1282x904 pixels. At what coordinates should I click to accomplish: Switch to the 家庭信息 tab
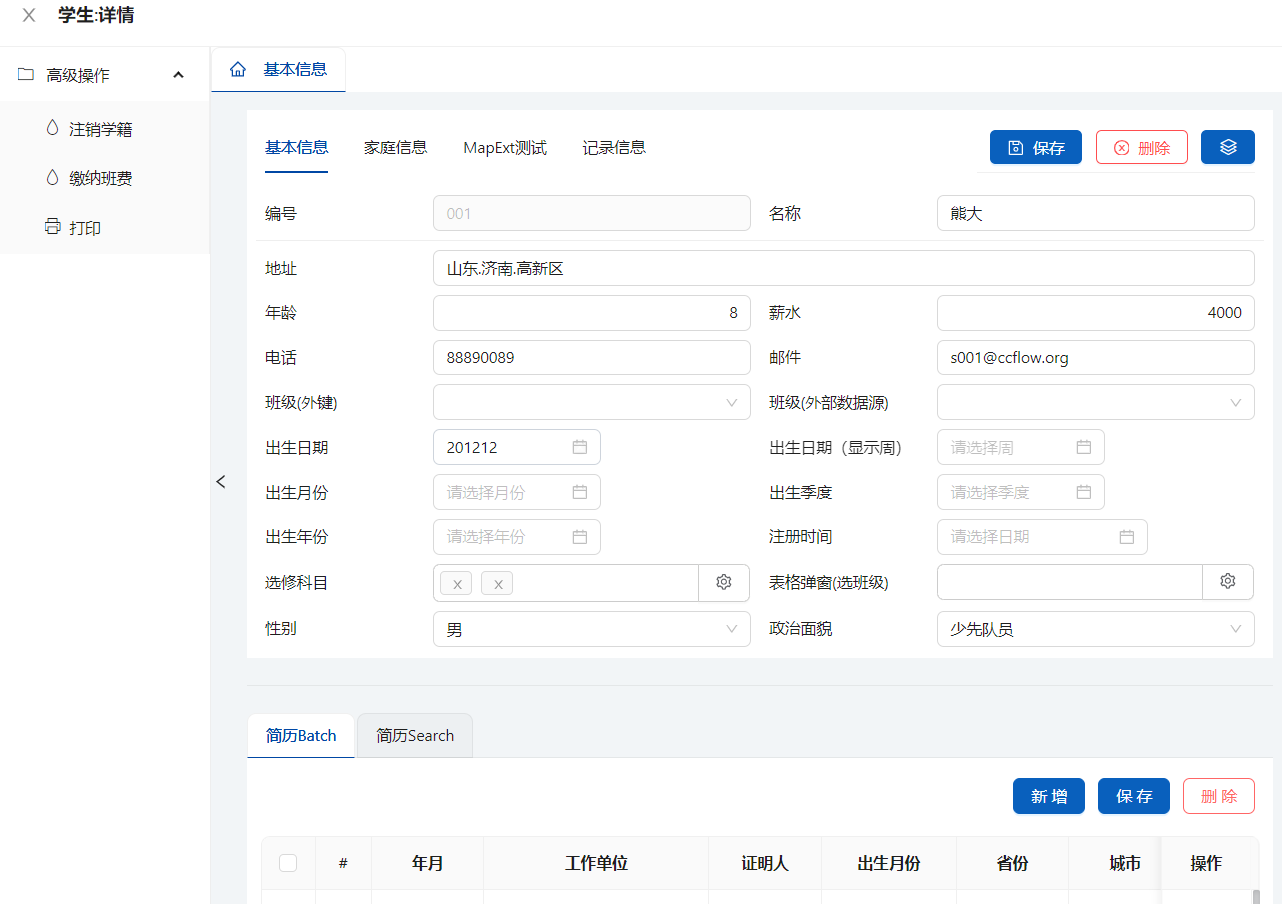(x=395, y=147)
